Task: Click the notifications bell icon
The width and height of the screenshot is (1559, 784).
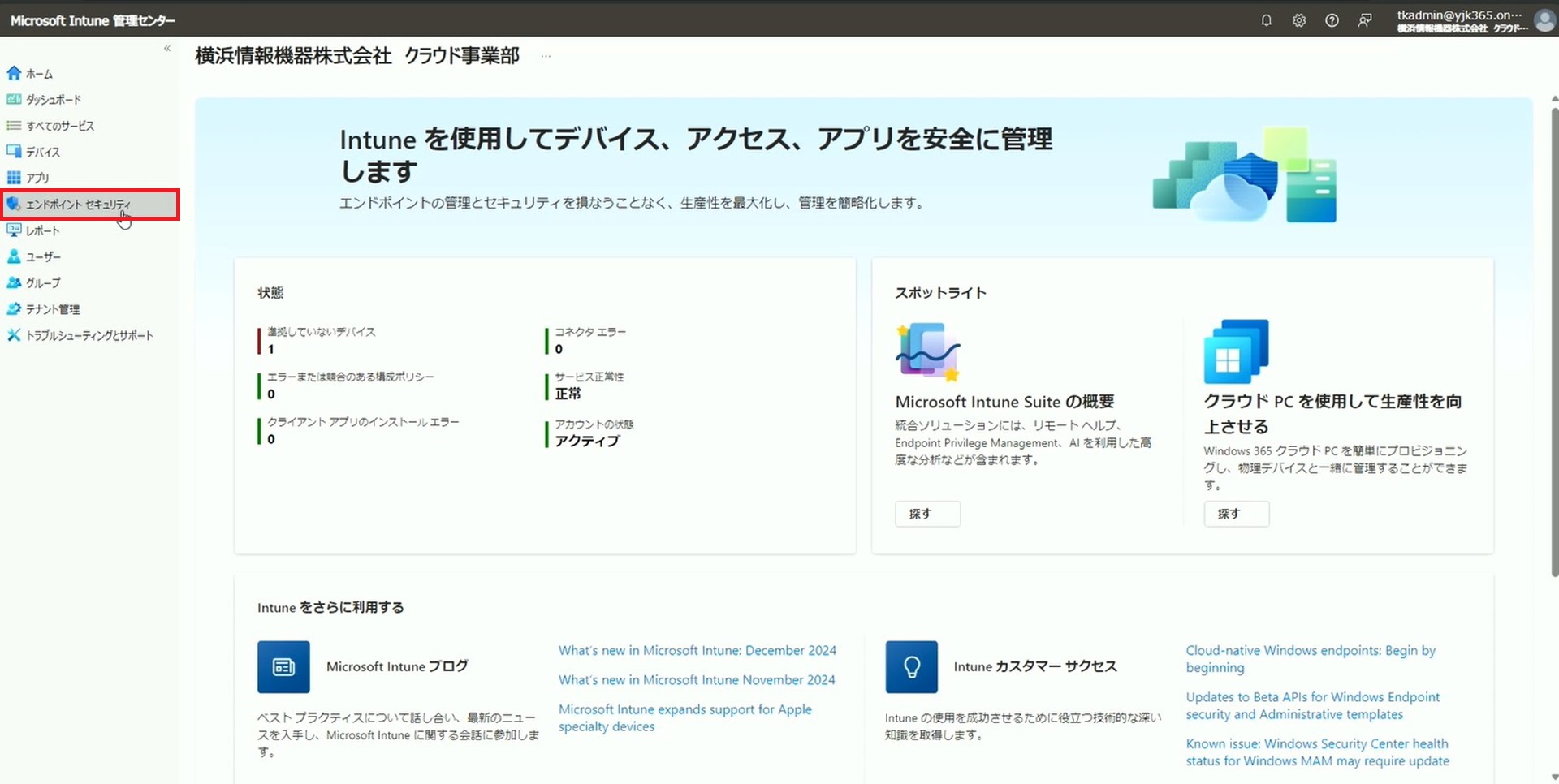Action: click(x=1266, y=20)
